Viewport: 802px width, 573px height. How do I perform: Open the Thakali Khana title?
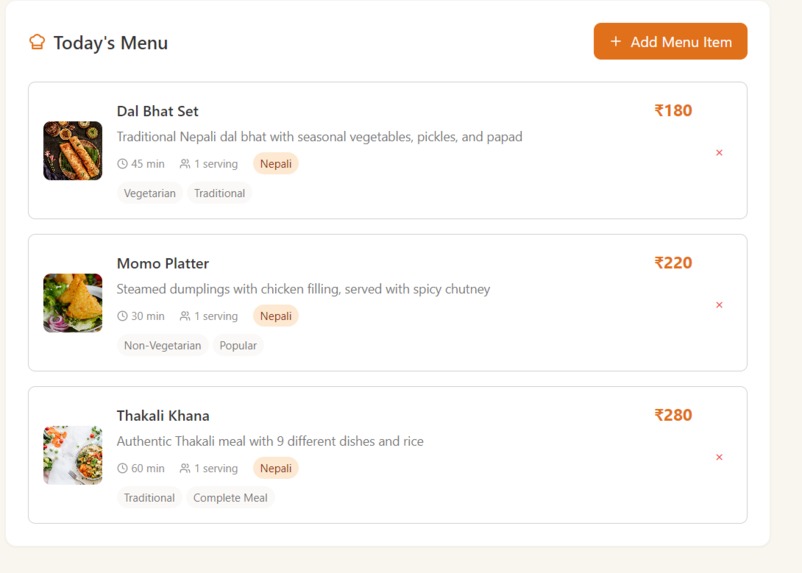click(x=163, y=415)
